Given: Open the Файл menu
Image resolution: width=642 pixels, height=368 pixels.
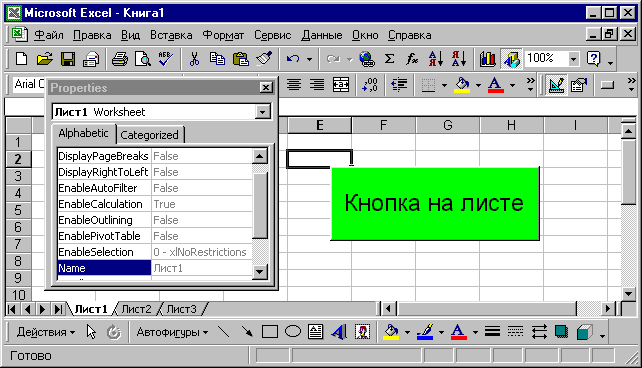Looking at the screenshot, I should click(48, 35).
